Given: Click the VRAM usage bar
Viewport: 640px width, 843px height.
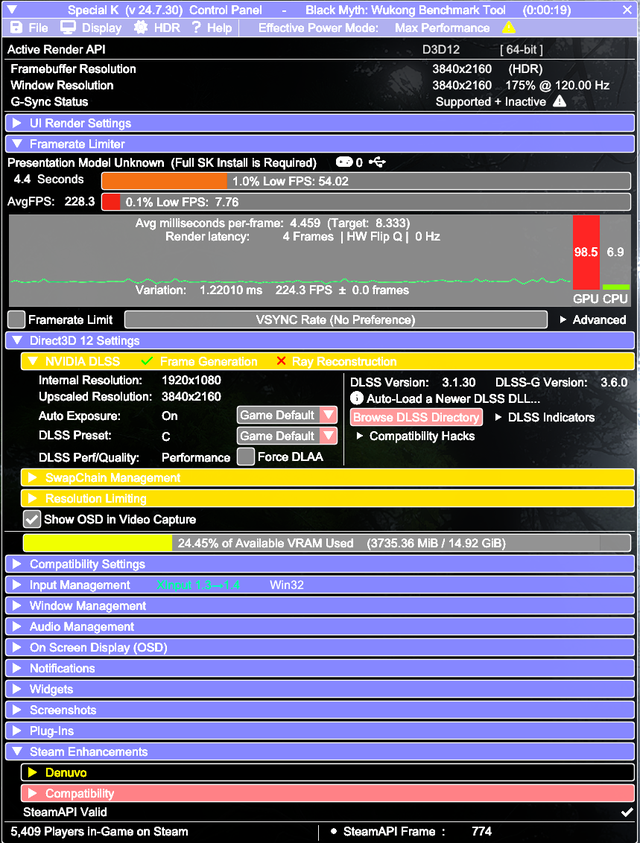Looking at the screenshot, I should pos(327,543).
